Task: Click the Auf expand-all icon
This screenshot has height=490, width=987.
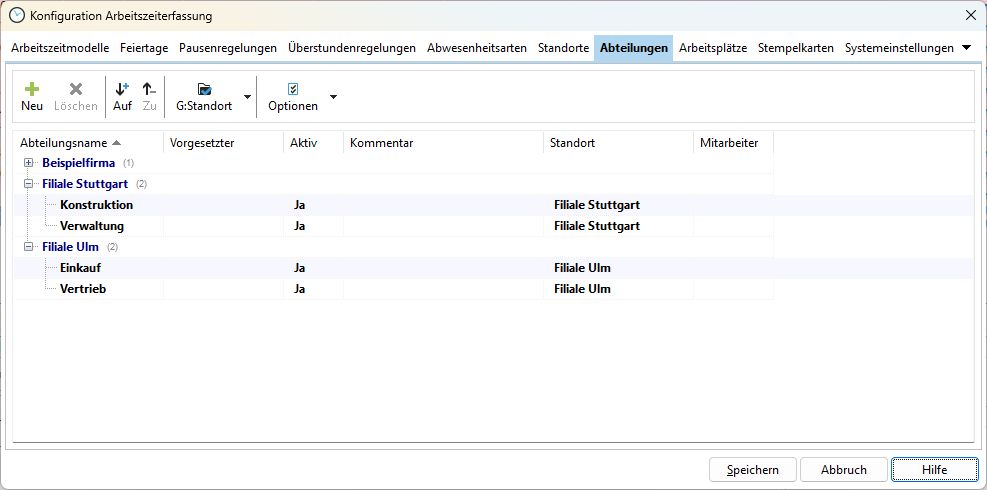Action: 122,89
